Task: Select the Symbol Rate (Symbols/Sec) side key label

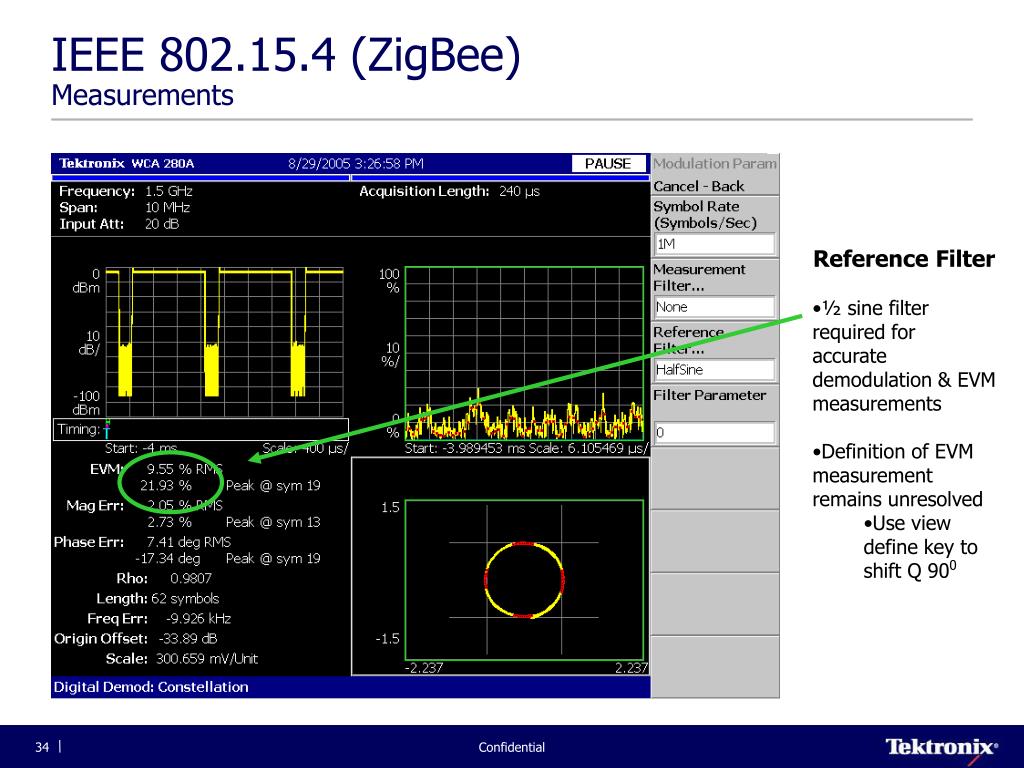Action: coord(705,215)
